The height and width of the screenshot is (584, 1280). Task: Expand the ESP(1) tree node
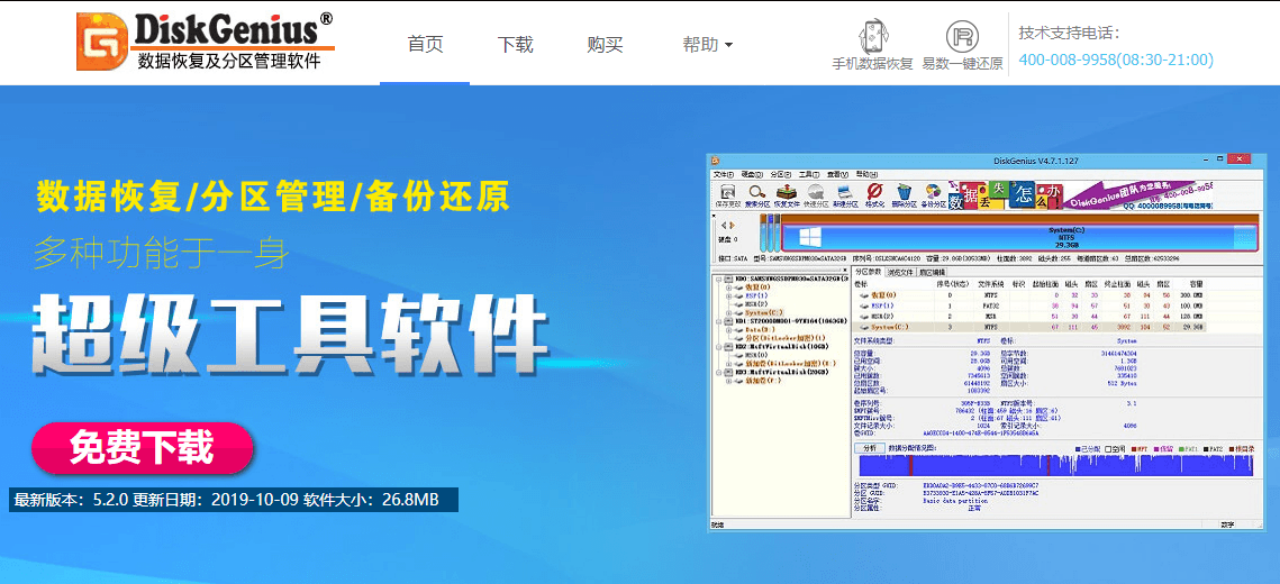point(729,296)
